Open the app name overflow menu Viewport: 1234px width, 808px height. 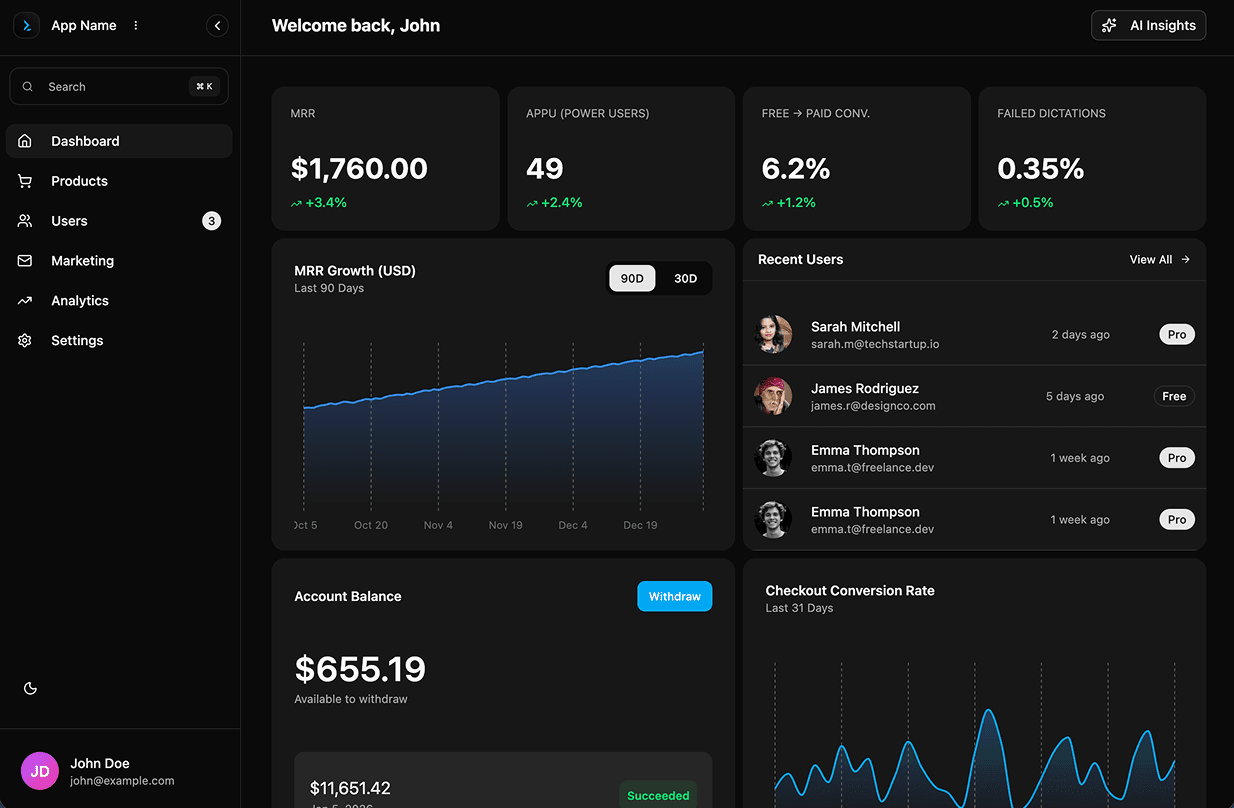tap(135, 25)
